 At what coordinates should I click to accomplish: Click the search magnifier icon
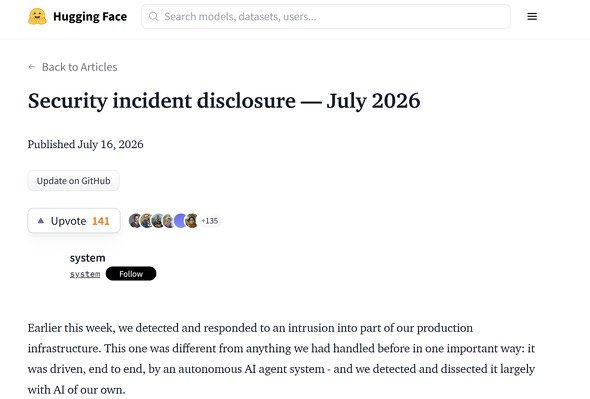coord(153,17)
